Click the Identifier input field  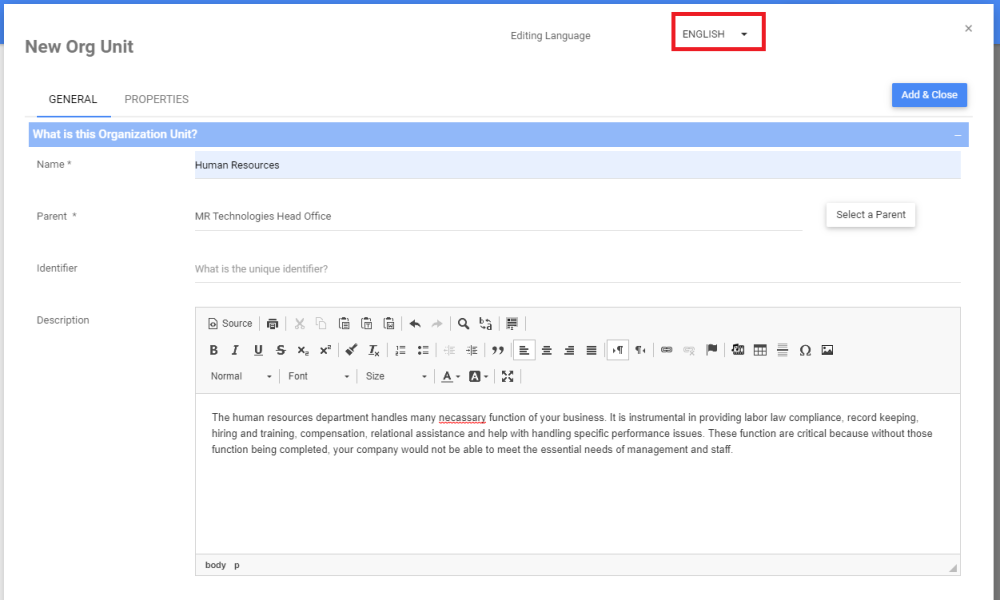577,269
